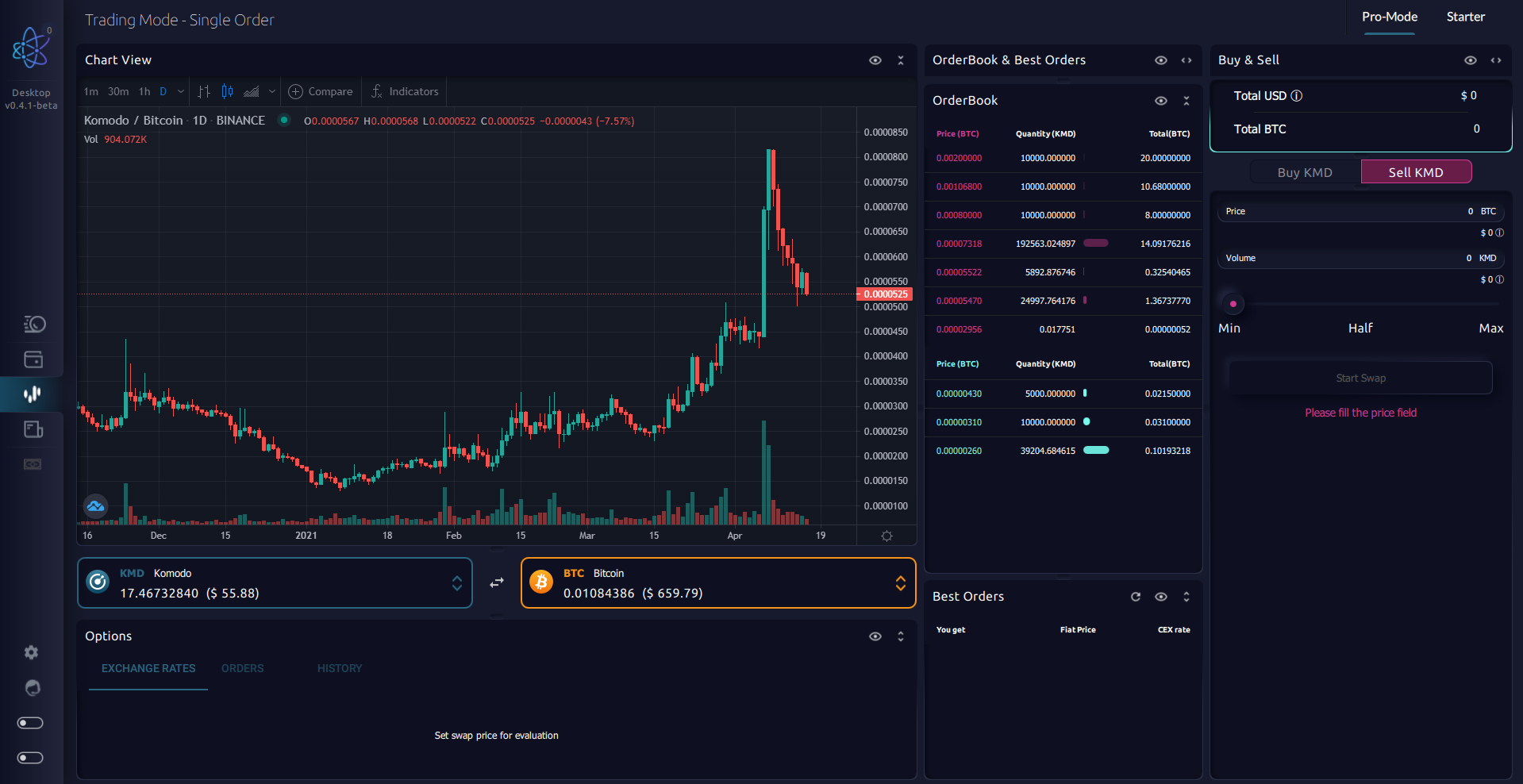Toggle the lowest switch in sidebar

(x=30, y=758)
